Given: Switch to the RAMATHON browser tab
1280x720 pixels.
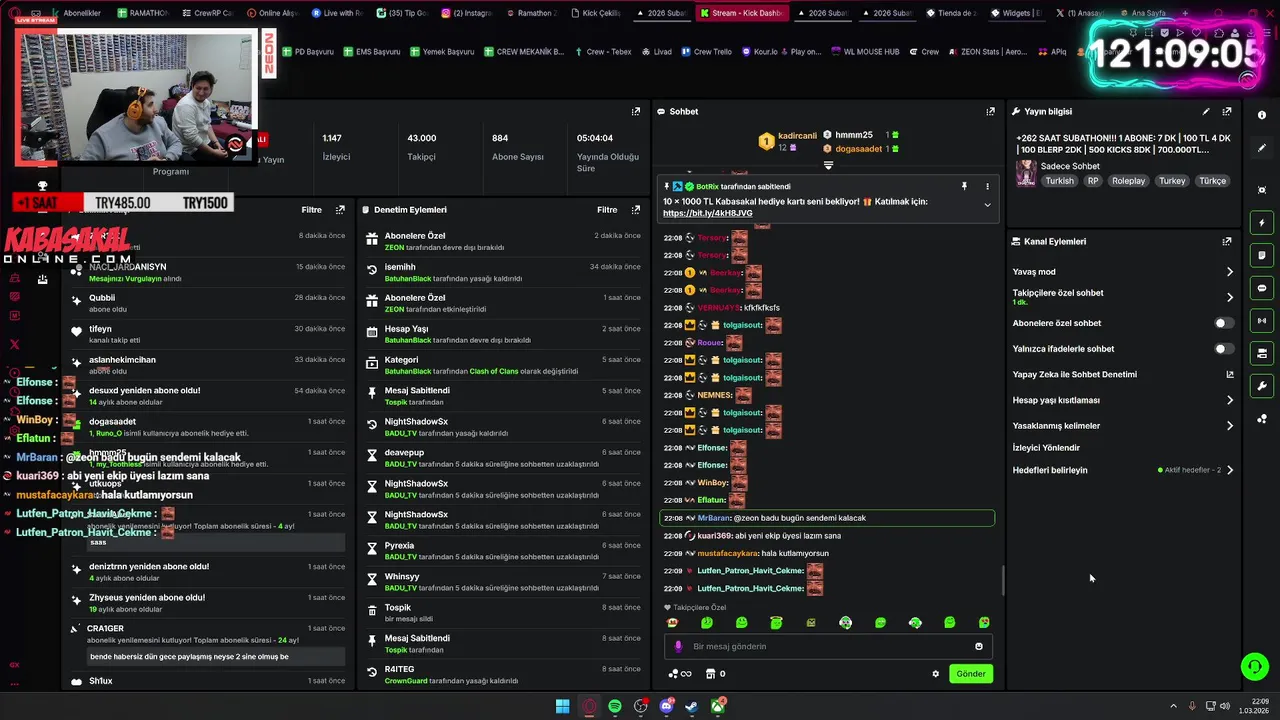Looking at the screenshot, I should click(142, 13).
